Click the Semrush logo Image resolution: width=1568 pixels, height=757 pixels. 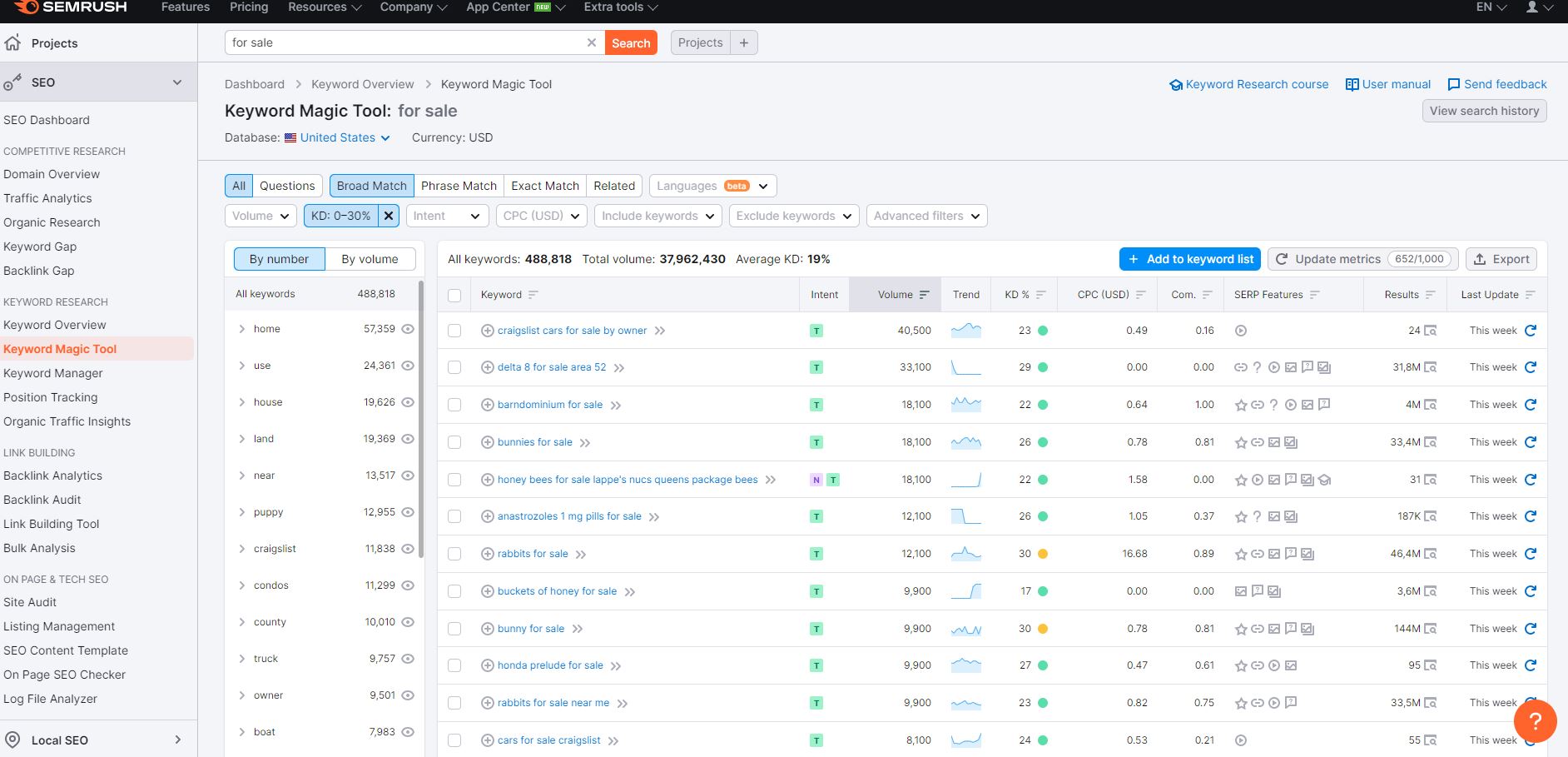pyautogui.click(x=71, y=7)
